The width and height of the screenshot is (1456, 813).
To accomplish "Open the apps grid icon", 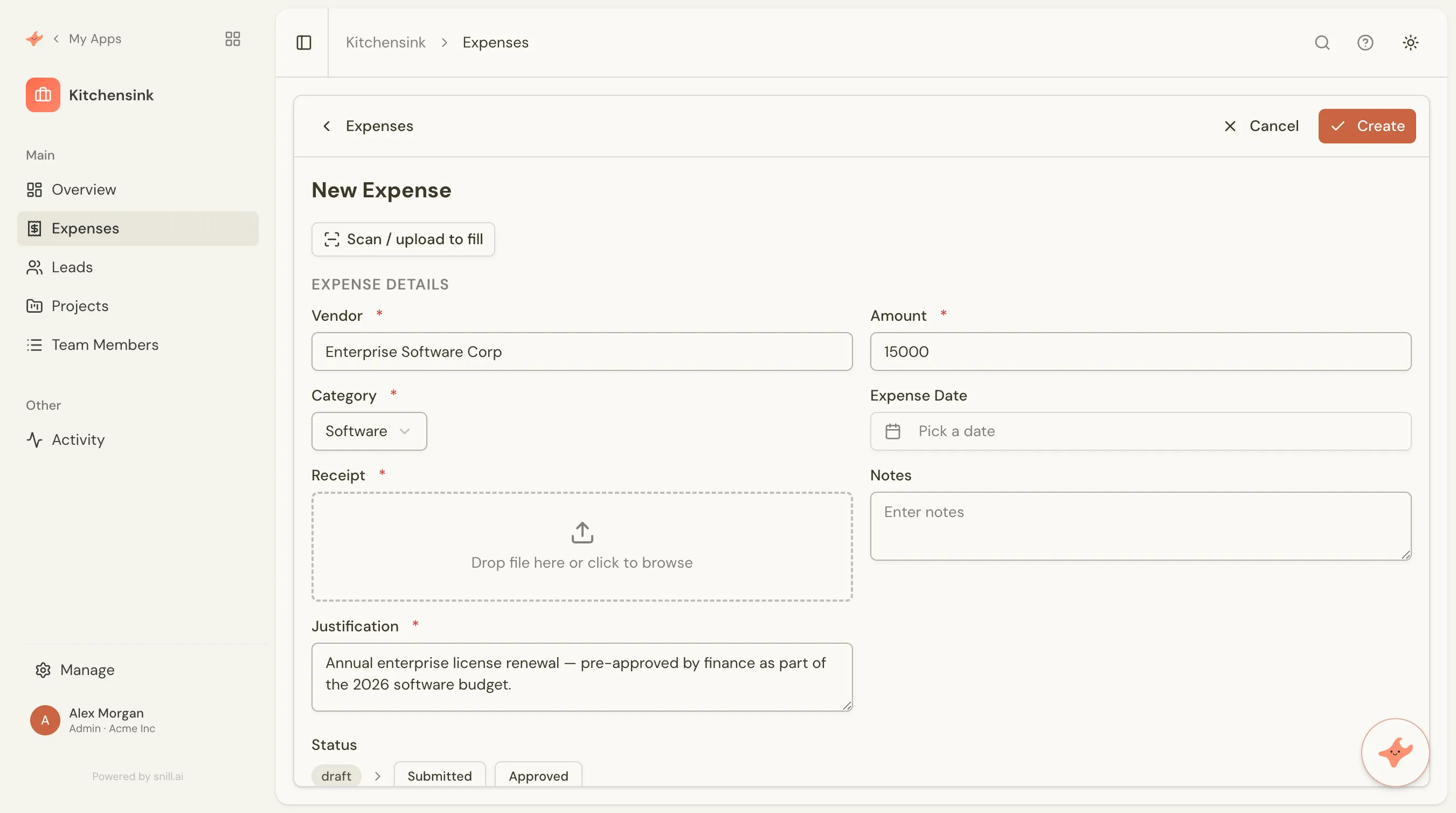I will (233, 38).
